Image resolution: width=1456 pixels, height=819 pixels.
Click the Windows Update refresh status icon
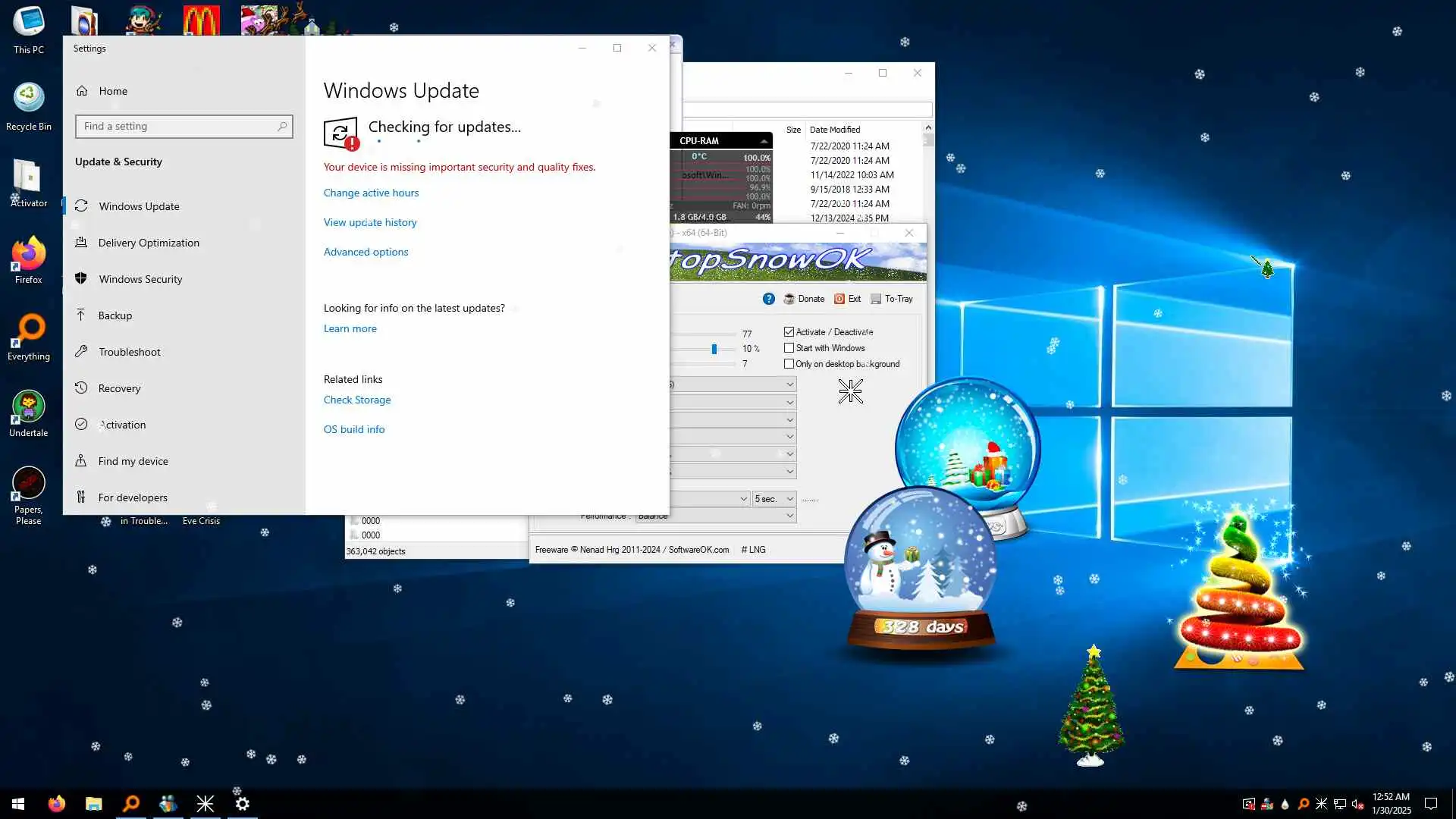click(x=340, y=133)
